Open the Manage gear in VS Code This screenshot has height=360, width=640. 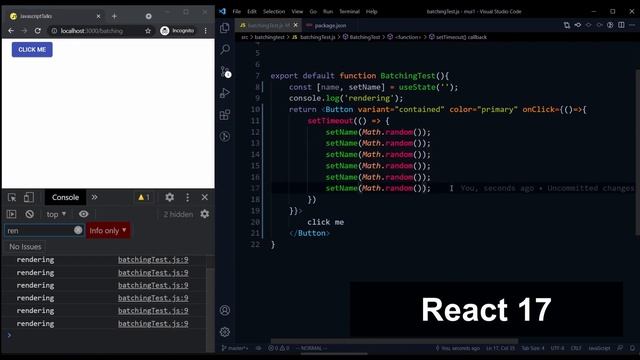click(225, 332)
